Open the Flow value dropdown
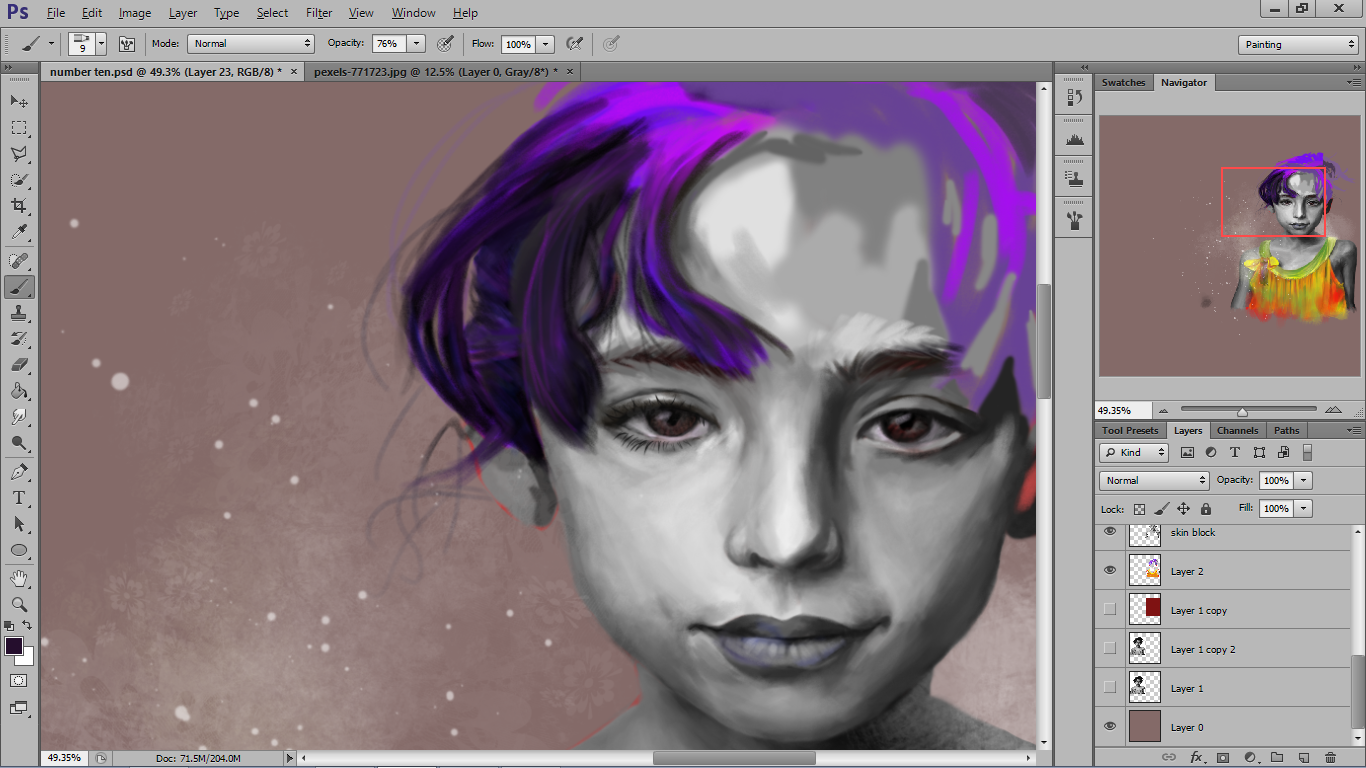Screen dimensions: 1366x768 (x=546, y=44)
